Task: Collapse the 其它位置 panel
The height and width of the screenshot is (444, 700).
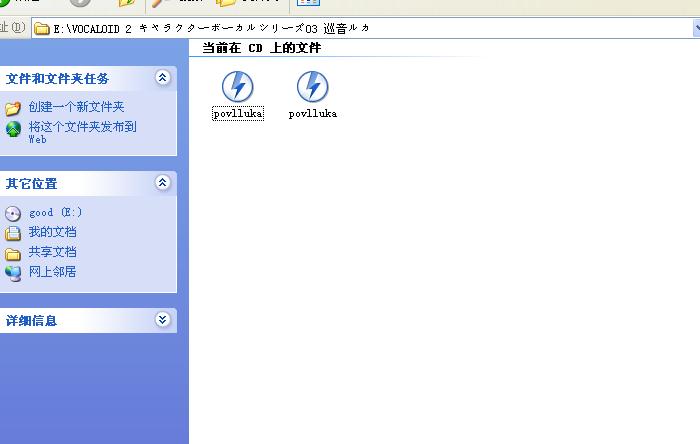Action: [x=162, y=183]
